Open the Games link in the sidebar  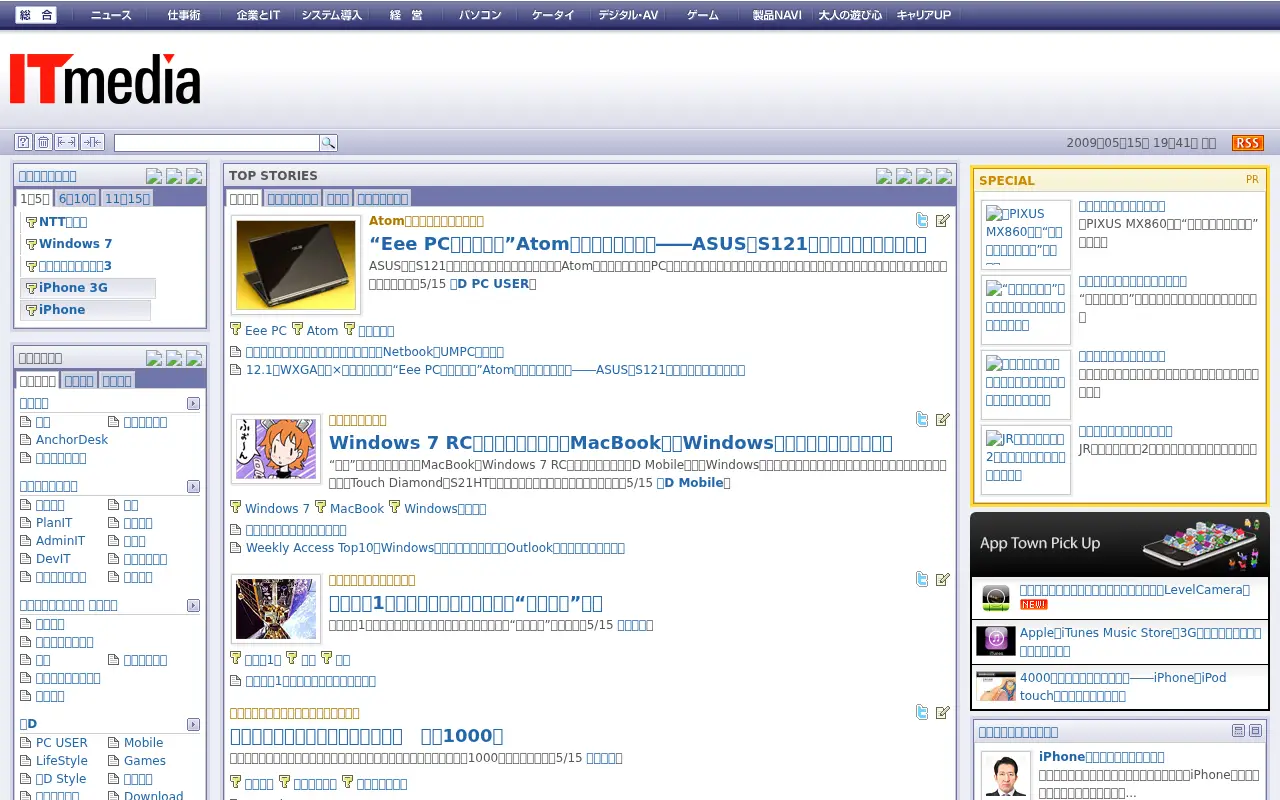pyautogui.click(x=145, y=761)
